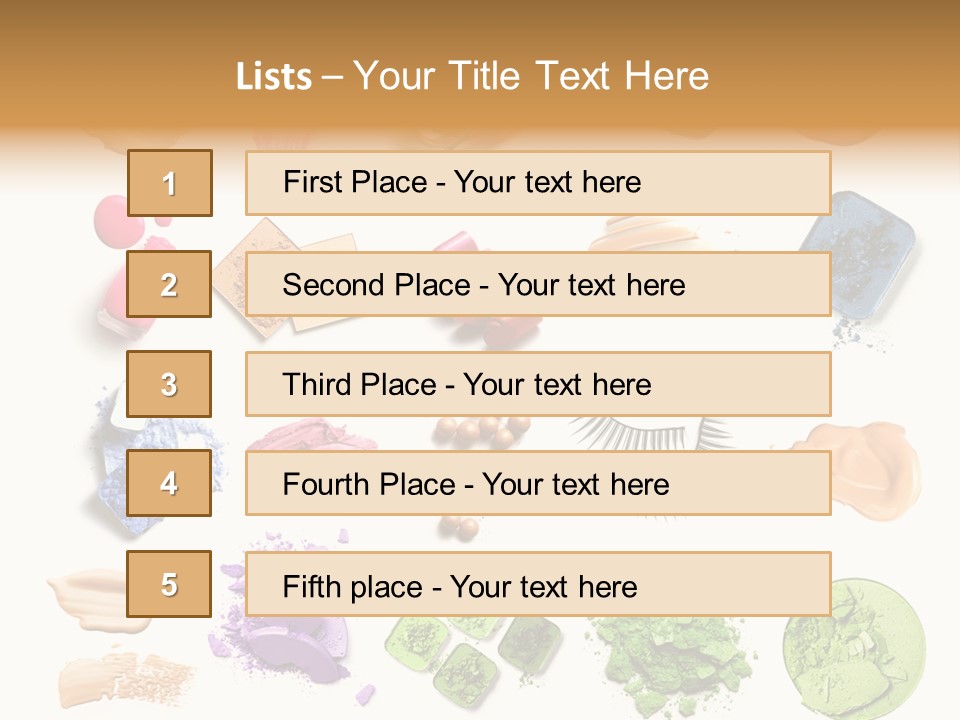Select the number 3 box
The image size is (960, 720).
(x=169, y=384)
